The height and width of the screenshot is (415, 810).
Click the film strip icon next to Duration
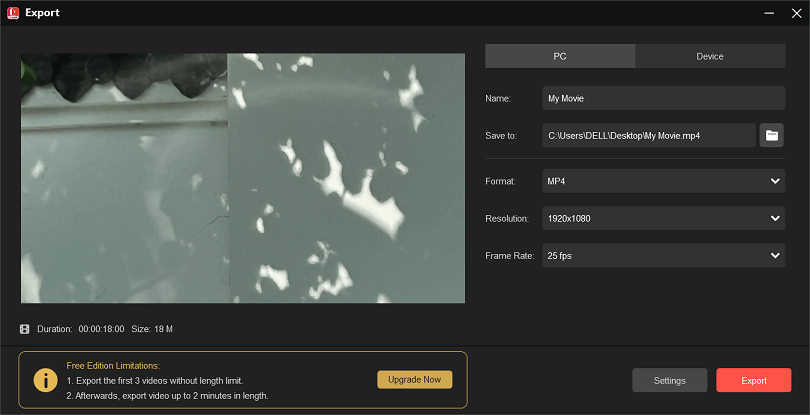24,329
